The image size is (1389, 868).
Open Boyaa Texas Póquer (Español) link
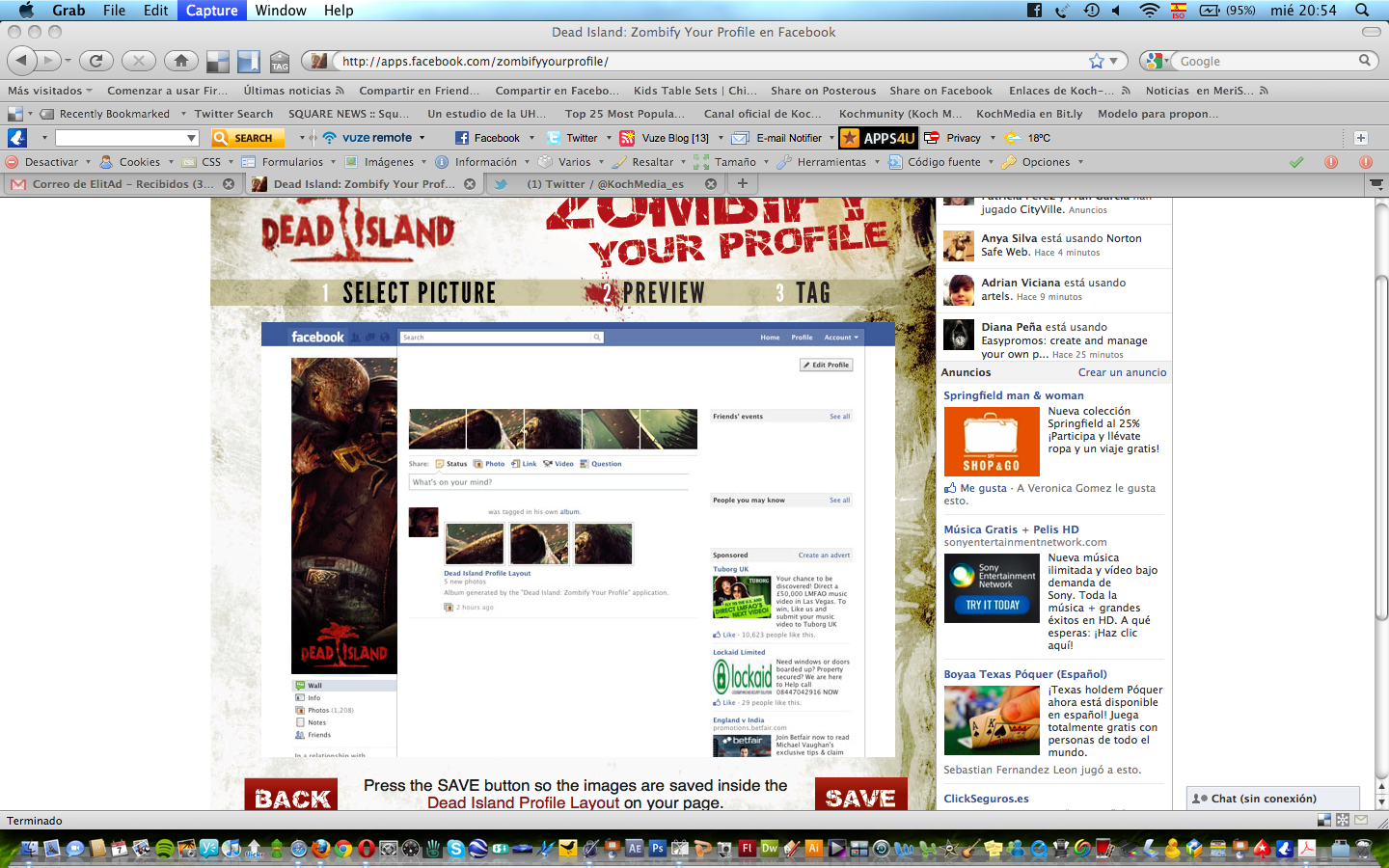coord(1024,674)
